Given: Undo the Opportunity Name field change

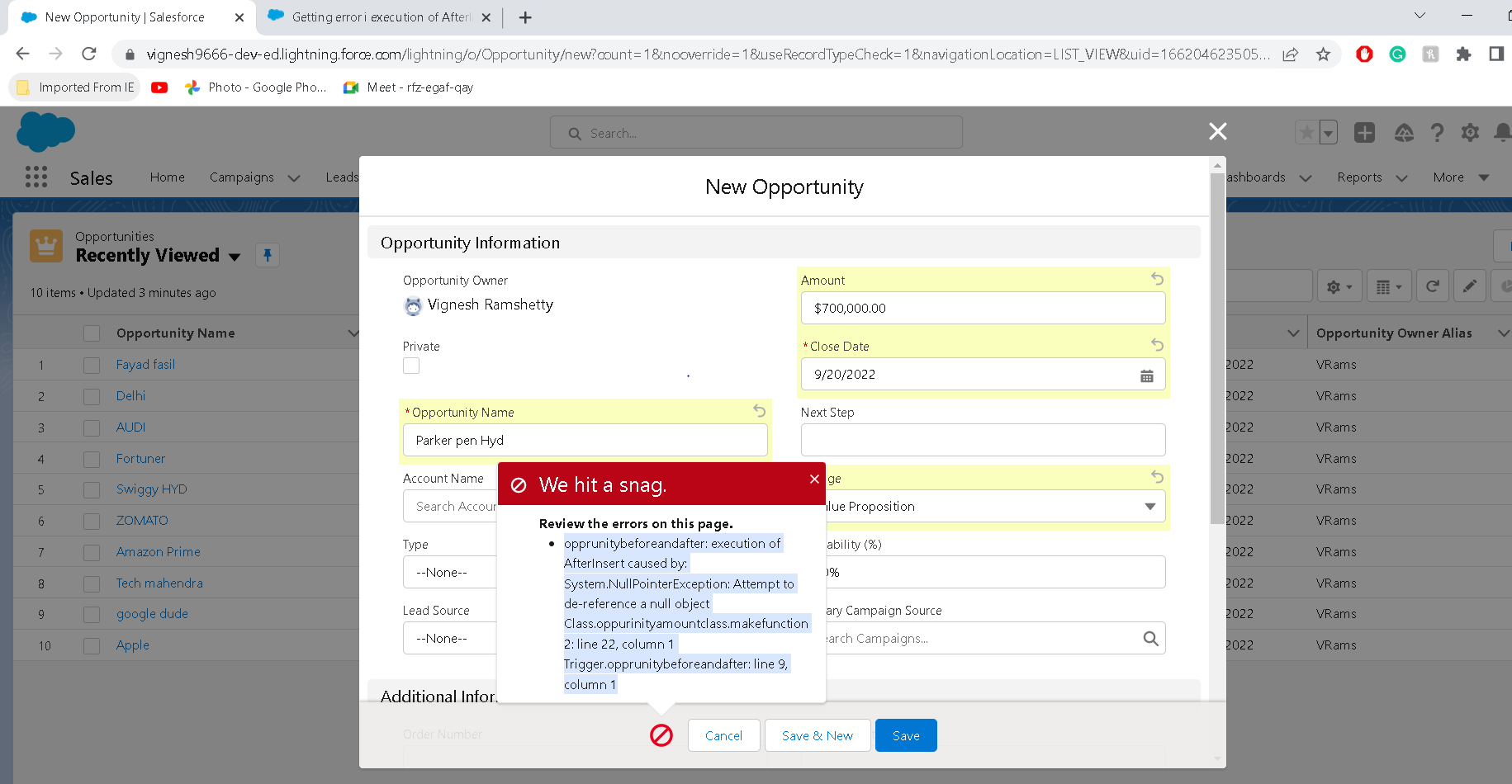Looking at the screenshot, I should [759, 411].
